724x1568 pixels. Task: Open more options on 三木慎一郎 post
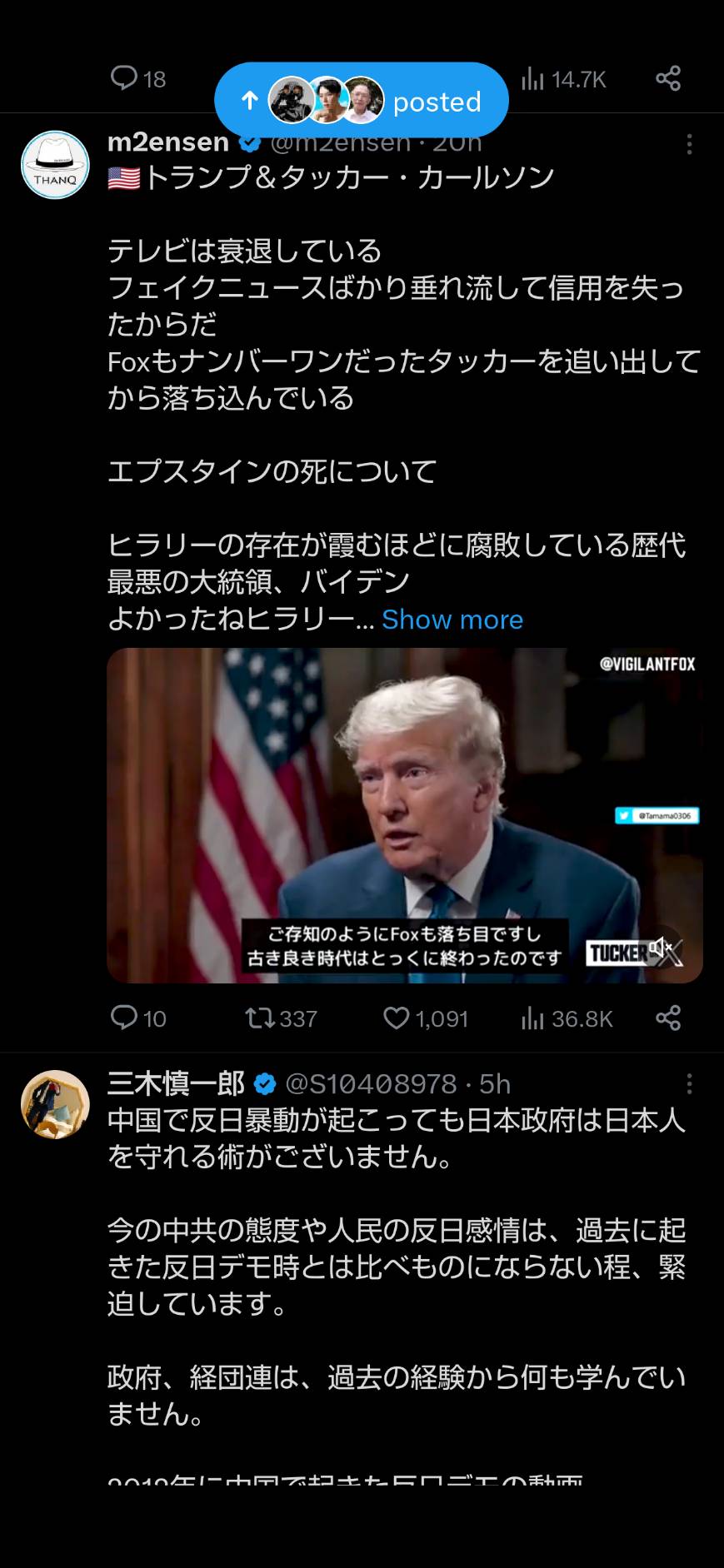689,1083
